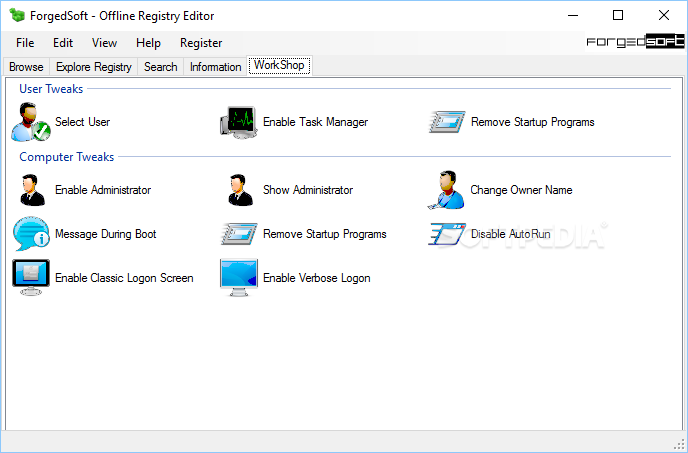Click the Change Owner Name label
The image size is (688, 453).
click(x=521, y=190)
